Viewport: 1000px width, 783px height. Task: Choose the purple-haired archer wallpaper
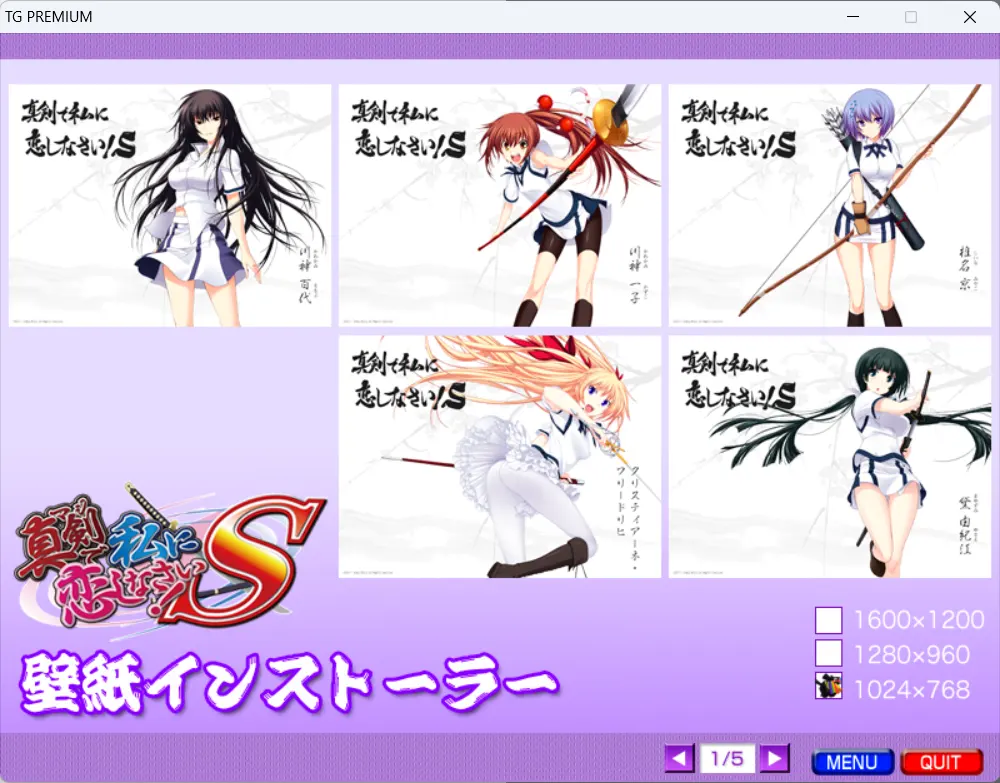(x=830, y=205)
